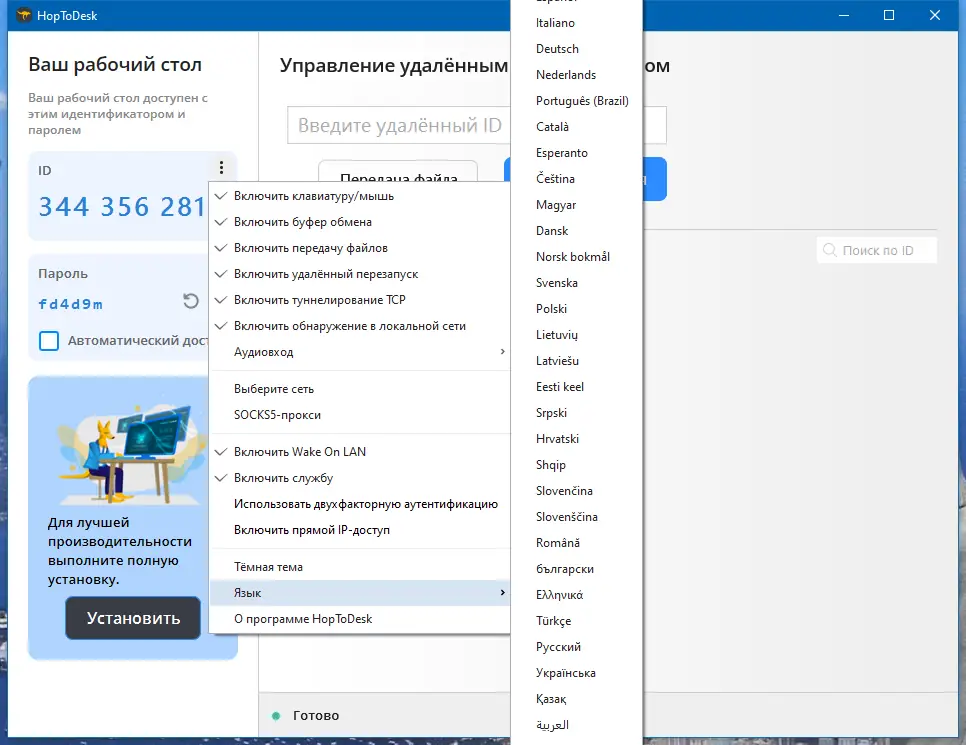966x745 pixels.
Task: Choose Türkçe language
Action: click(577, 621)
